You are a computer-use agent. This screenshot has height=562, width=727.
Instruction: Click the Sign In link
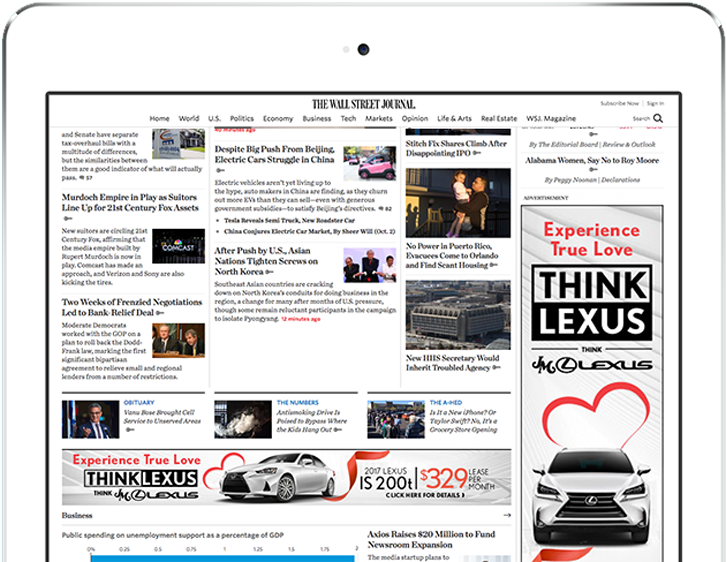point(655,103)
